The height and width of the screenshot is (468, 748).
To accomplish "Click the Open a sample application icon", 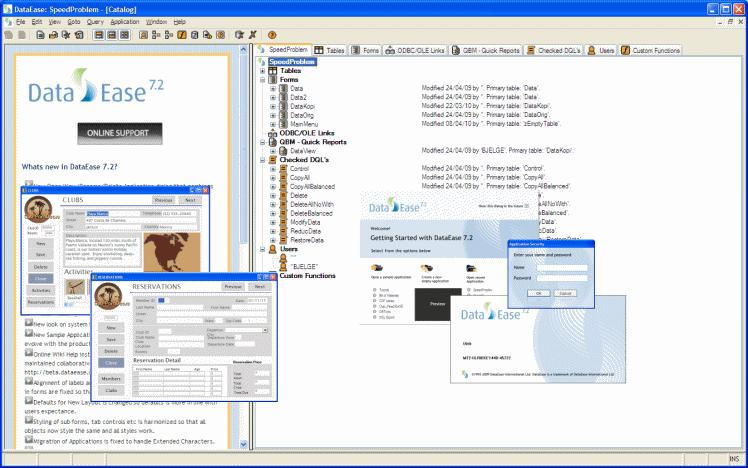I will coord(377,268).
